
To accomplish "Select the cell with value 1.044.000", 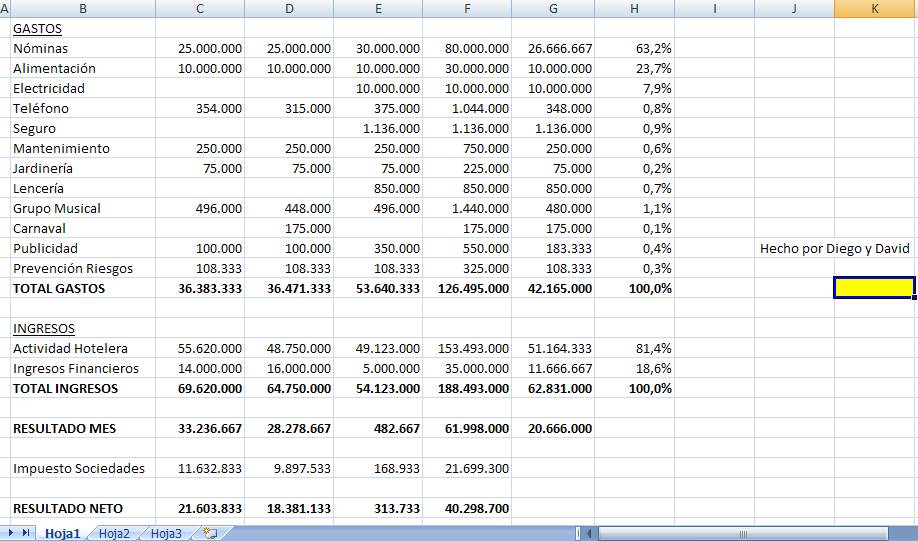I will click(467, 108).
